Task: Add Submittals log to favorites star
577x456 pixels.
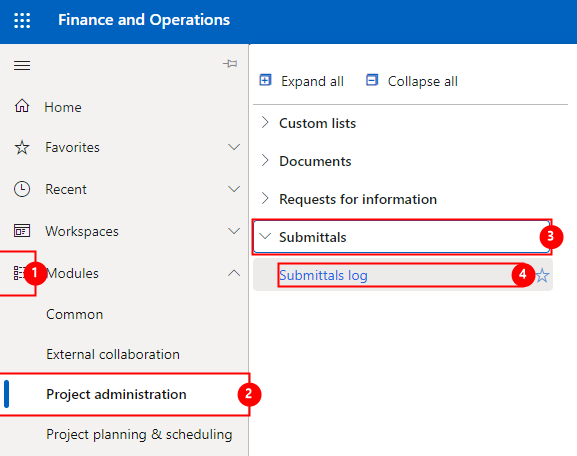Action: [x=542, y=276]
